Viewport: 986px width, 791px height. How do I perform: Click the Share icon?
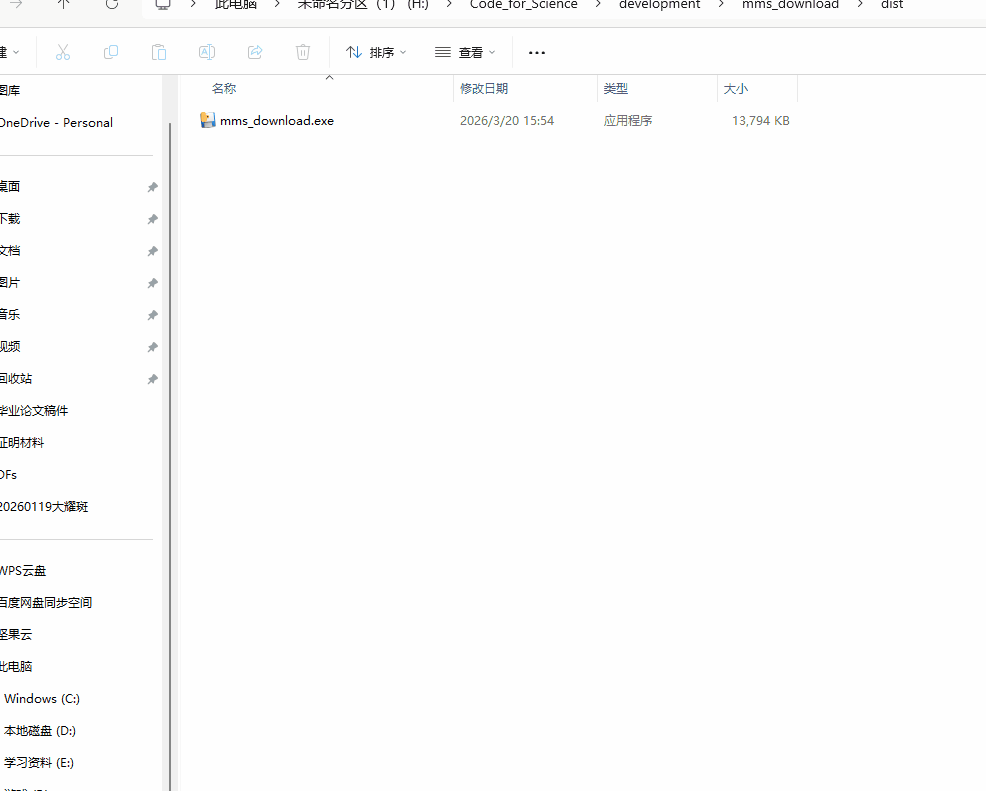(x=255, y=52)
